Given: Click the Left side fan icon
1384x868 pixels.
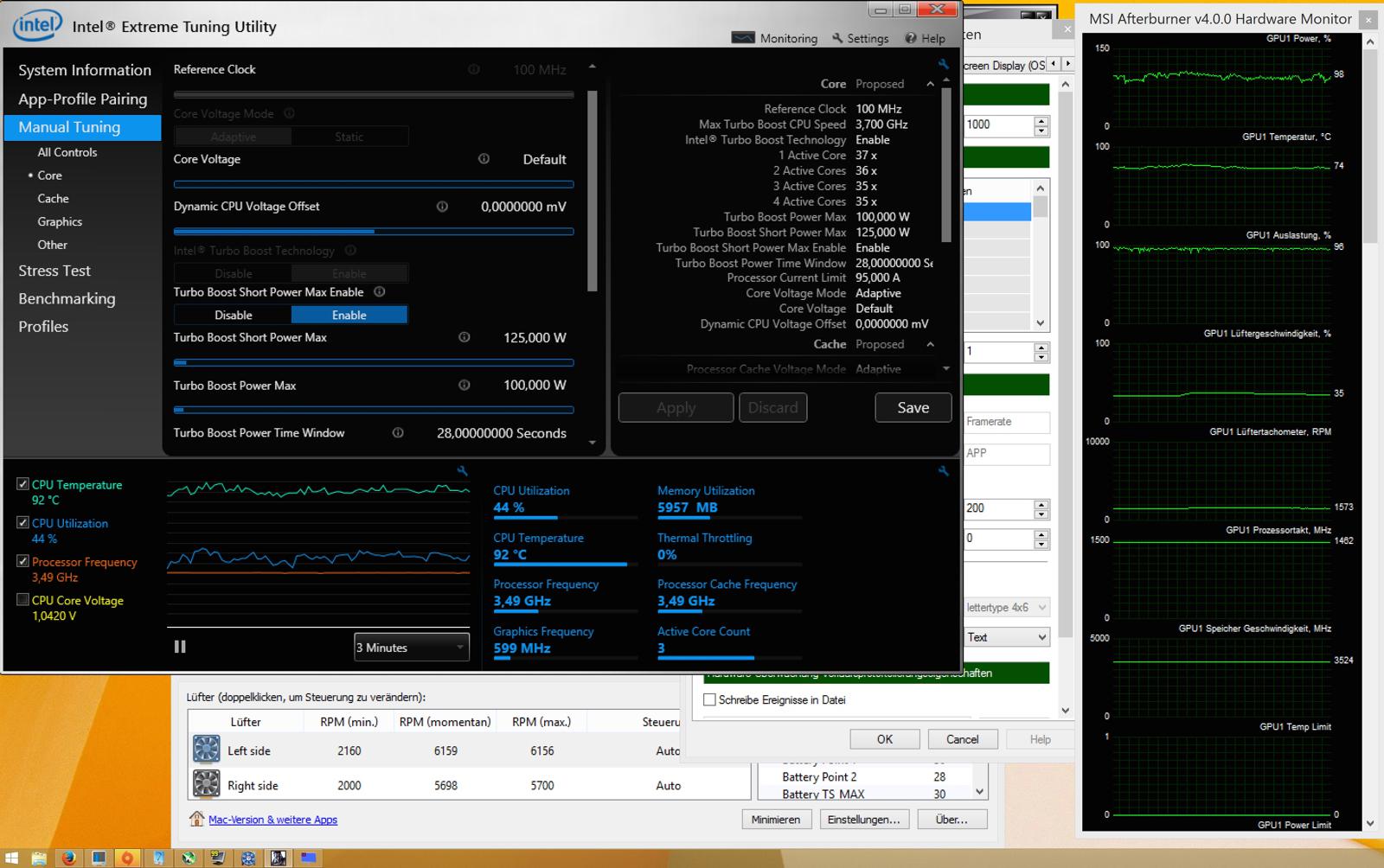Looking at the screenshot, I should (x=206, y=749).
